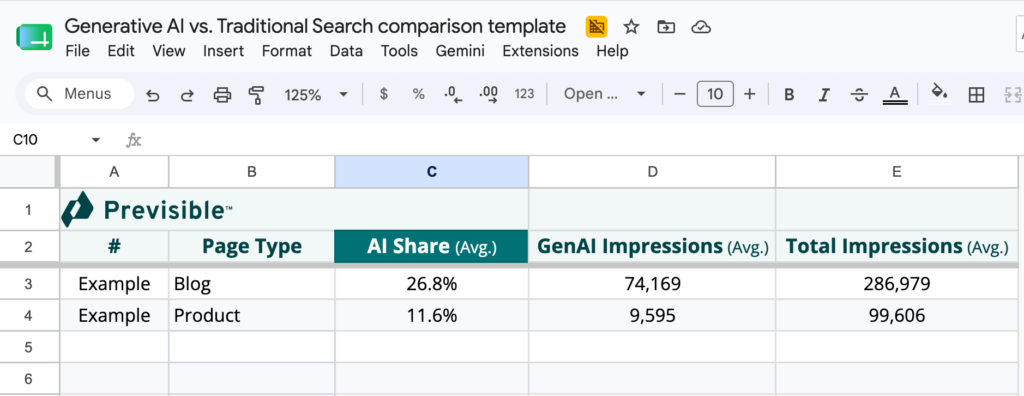Search the Menus box
1024x396 pixels.
pyautogui.click(x=79, y=94)
